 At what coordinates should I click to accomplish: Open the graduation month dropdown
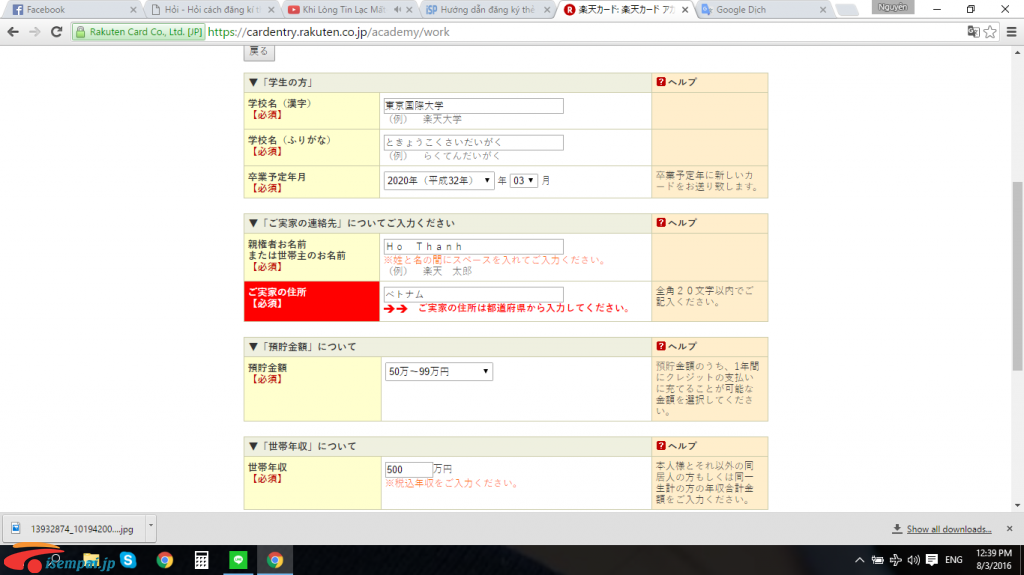[524, 180]
